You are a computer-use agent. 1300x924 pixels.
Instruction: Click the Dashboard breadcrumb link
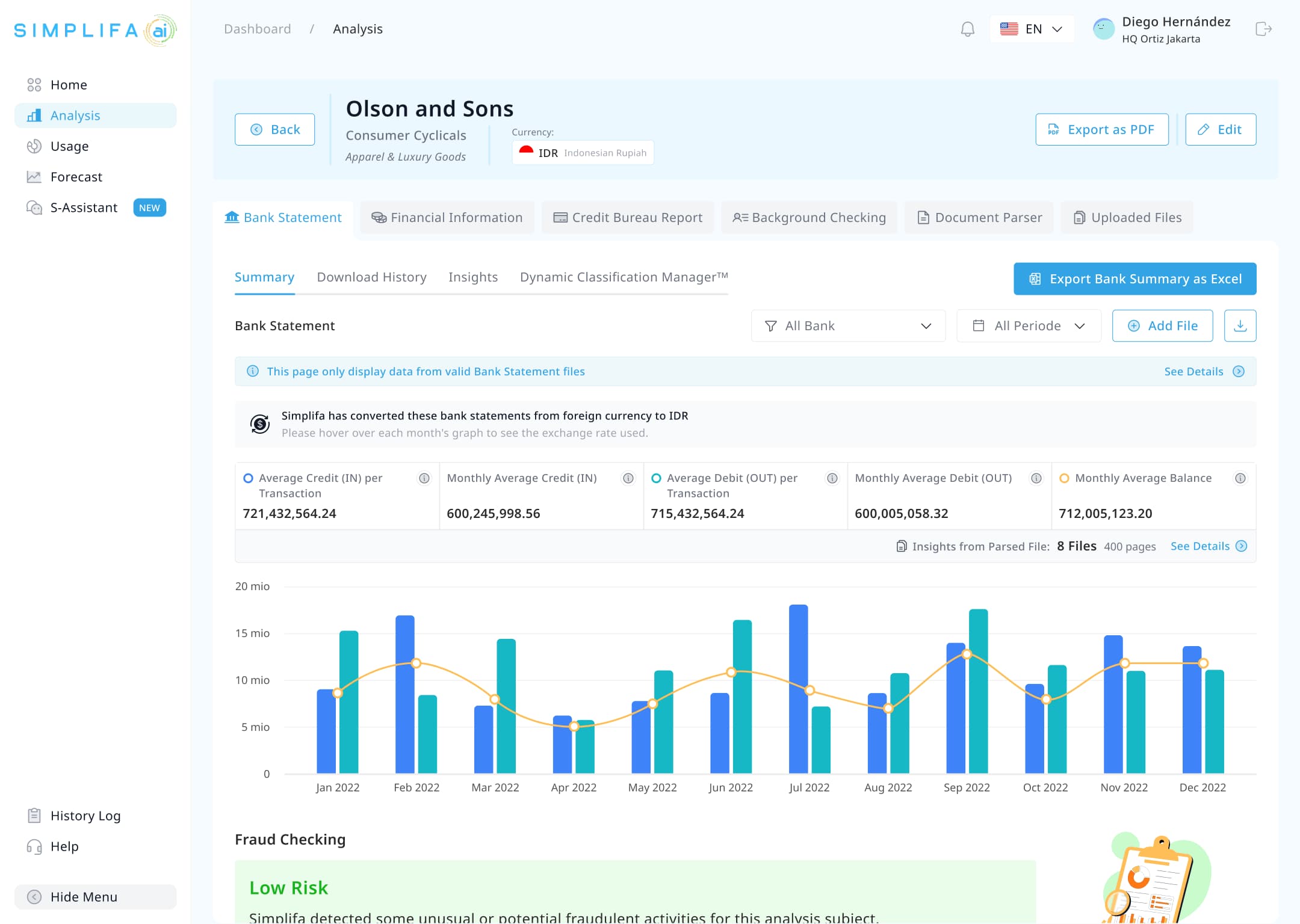pos(257,29)
